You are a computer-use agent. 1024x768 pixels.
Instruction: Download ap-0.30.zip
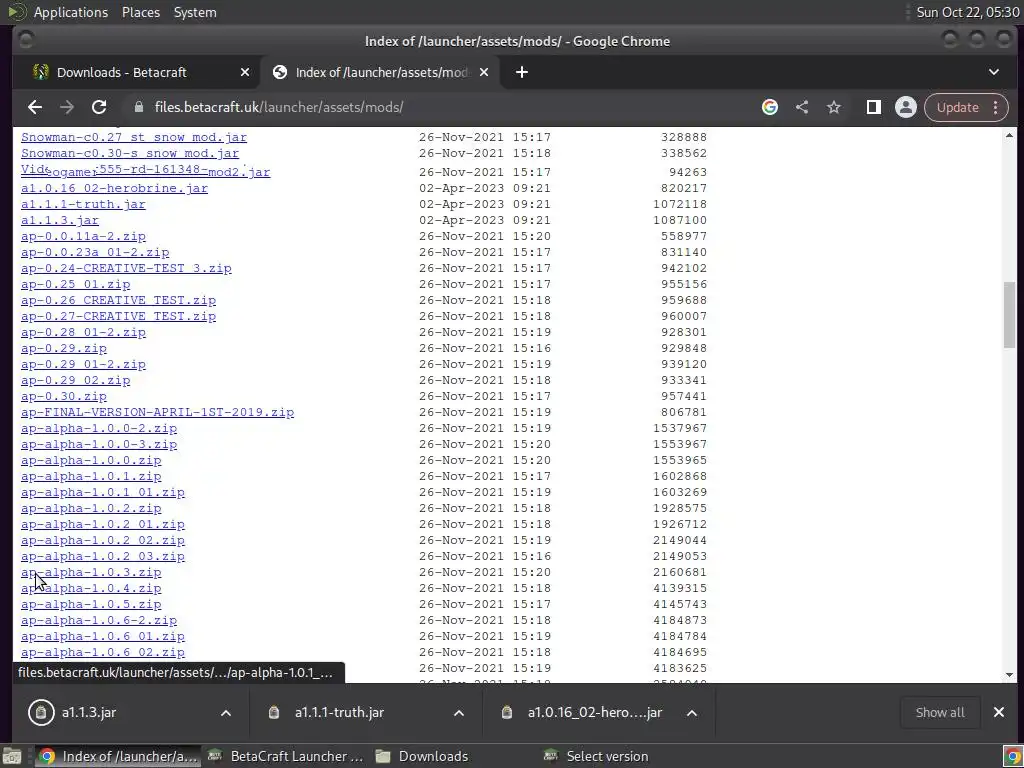pos(63,396)
